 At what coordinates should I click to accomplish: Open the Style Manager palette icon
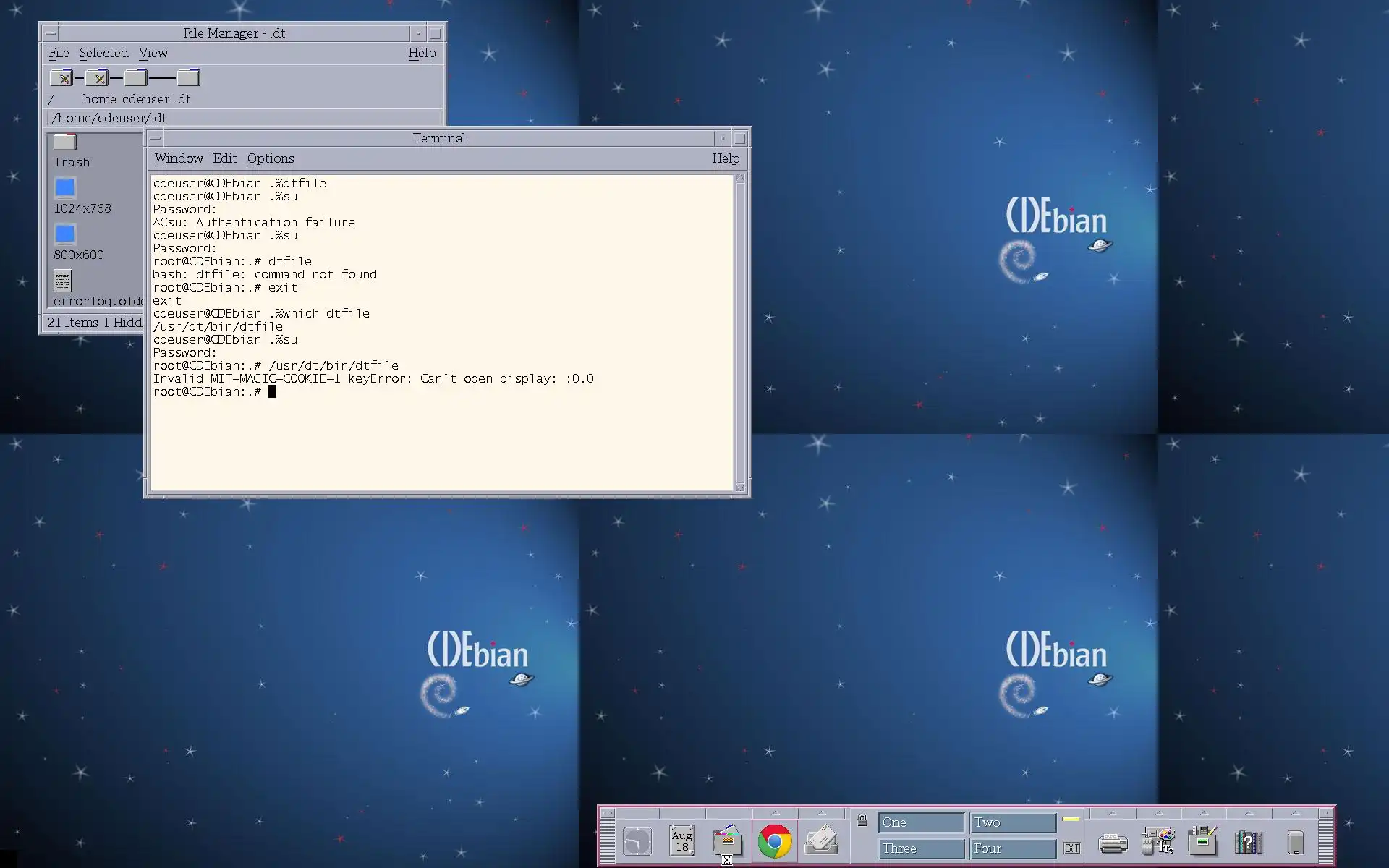tap(1157, 841)
